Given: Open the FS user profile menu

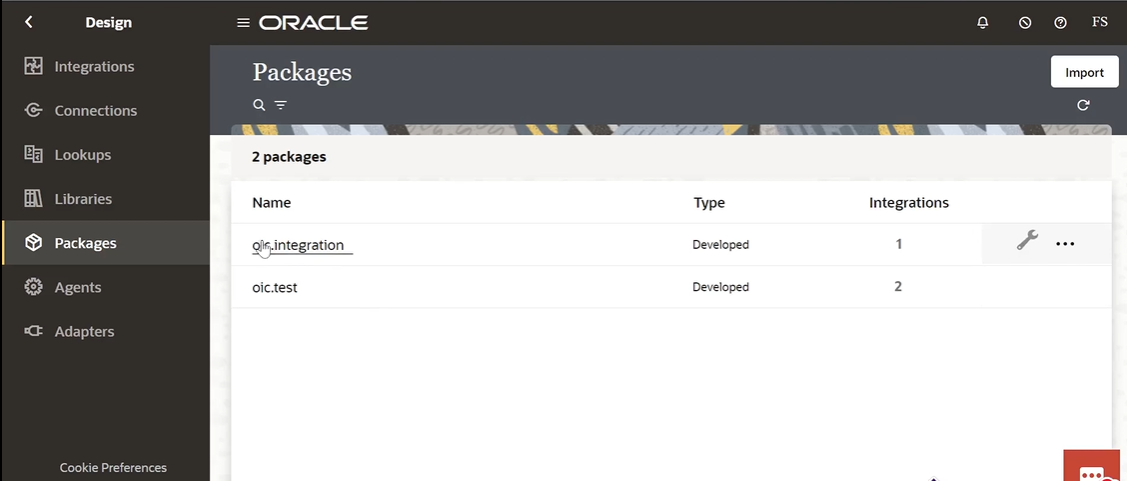Looking at the screenshot, I should pyautogui.click(x=1100, y=22).
